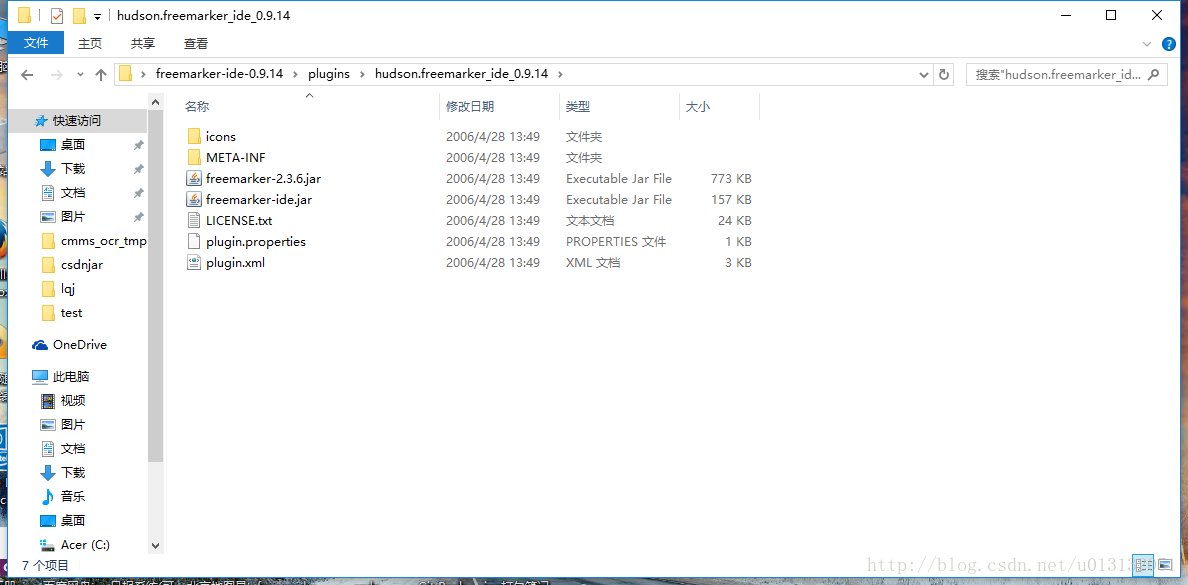This screenshot has width=1188, height=585.
Task: Switch to the 查看 ribbon tab
Action: point(195,43)
